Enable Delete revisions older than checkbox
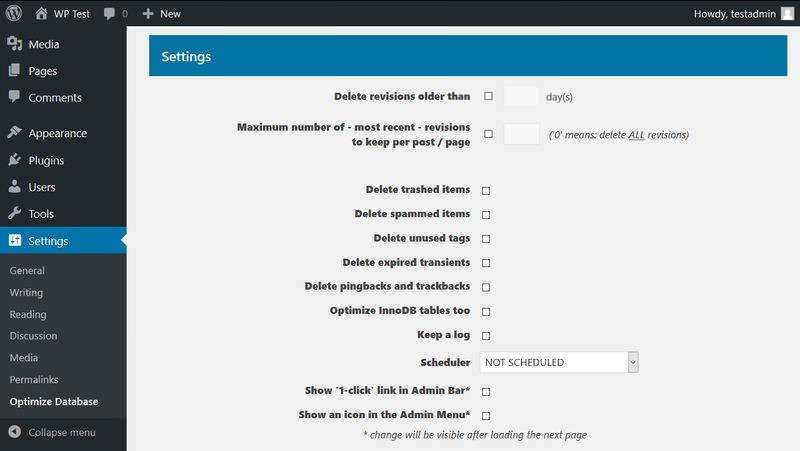Screen dimensions: 800x451 click(488, 96)
